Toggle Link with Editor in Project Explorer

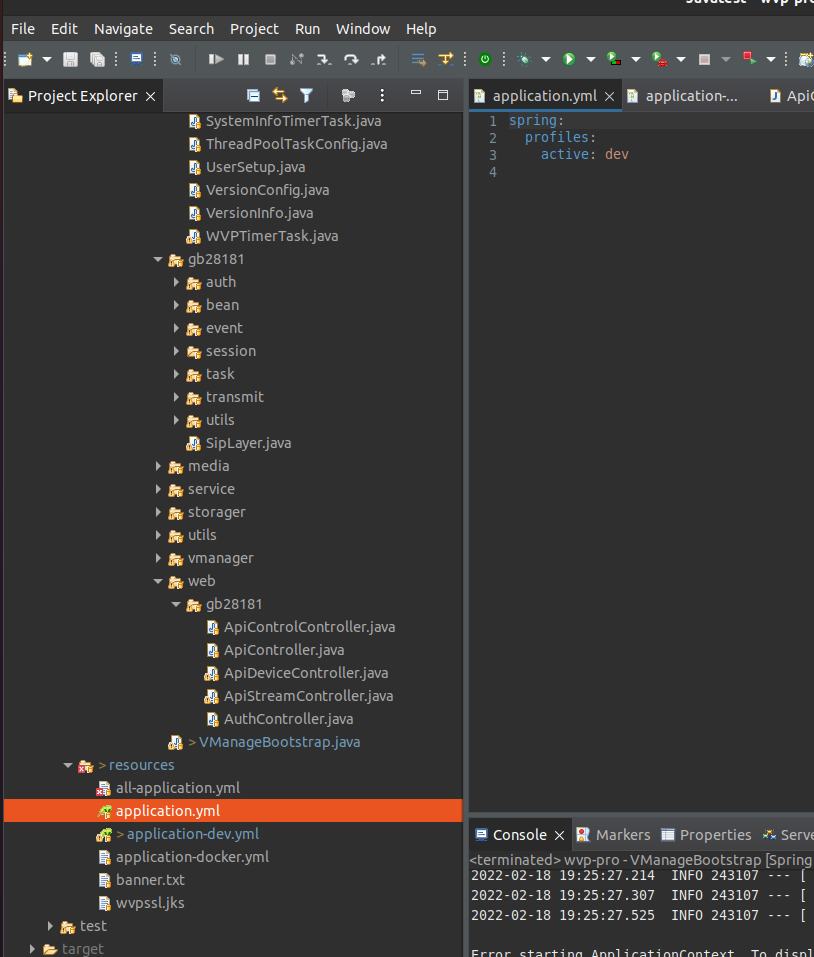point(280,95)
